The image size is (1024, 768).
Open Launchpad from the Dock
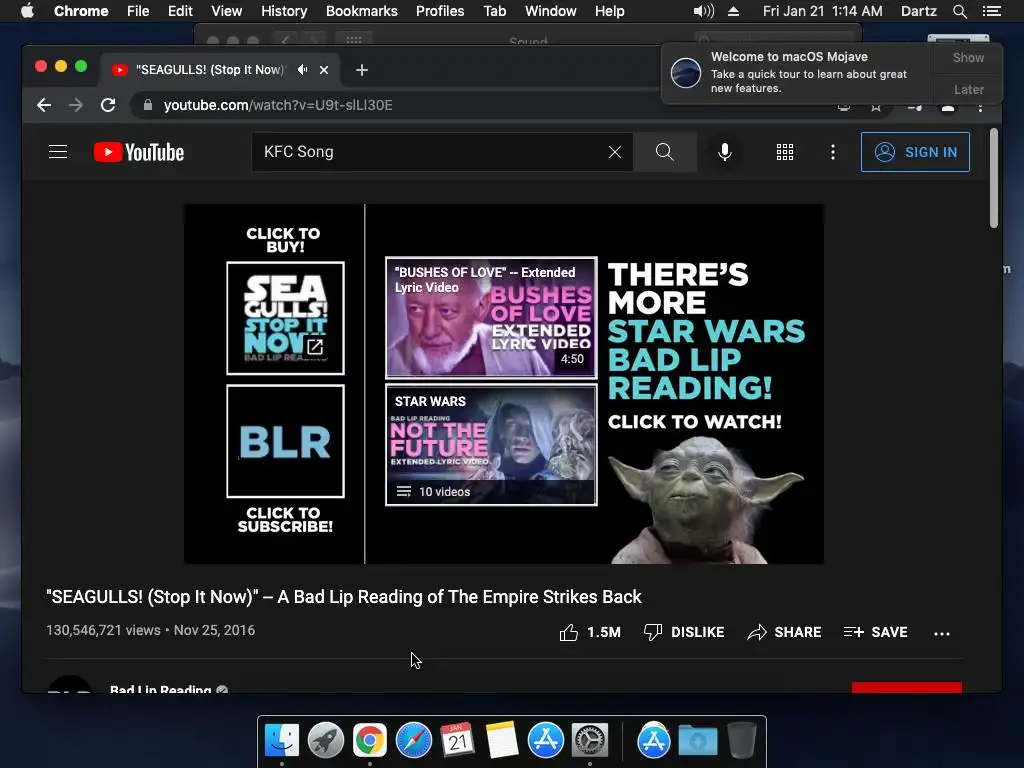(326, 741)
